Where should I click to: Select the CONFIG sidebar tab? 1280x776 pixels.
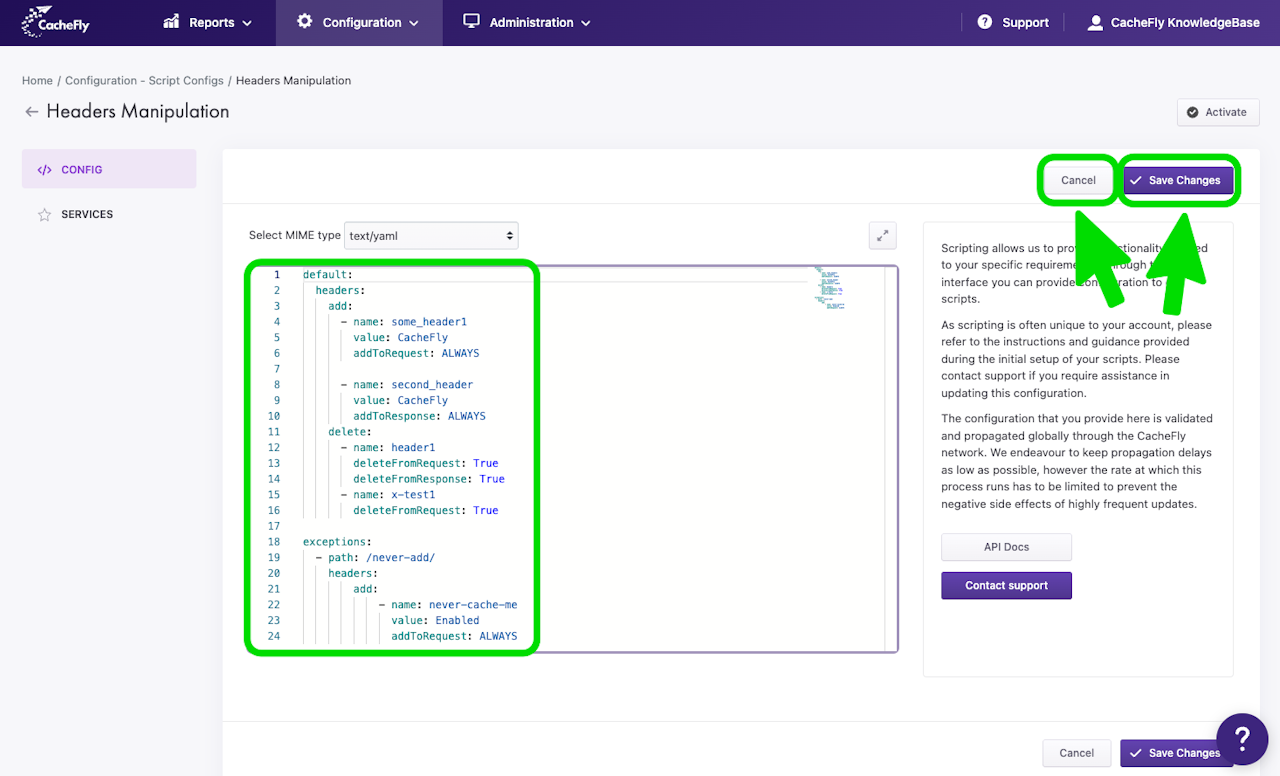109,170
